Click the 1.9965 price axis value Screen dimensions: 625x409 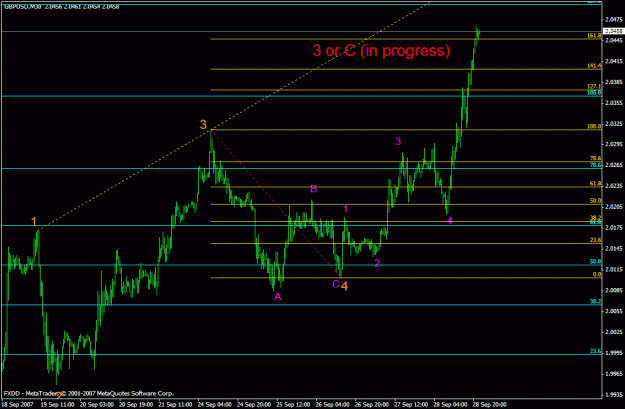[614, 374]
